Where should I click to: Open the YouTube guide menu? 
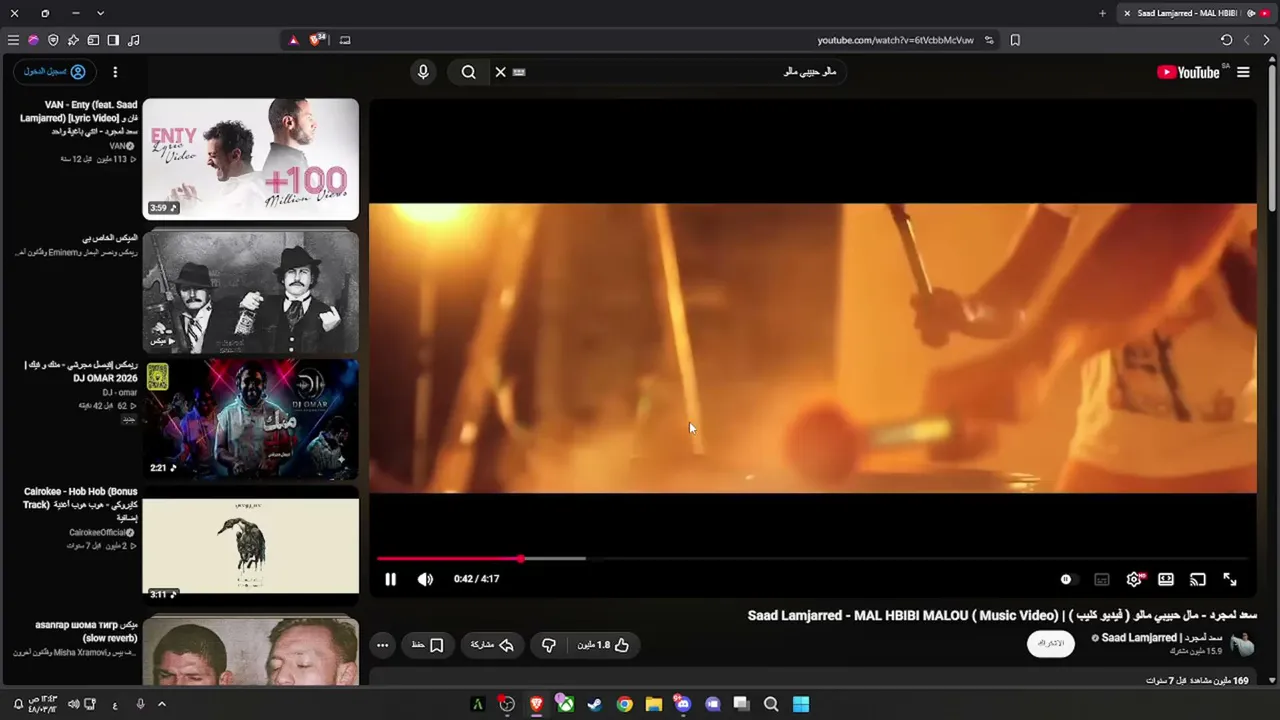point(1243,72)
